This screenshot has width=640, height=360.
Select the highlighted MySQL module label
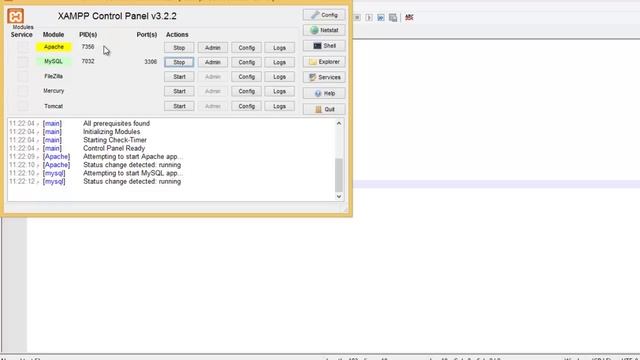(53, 61)
